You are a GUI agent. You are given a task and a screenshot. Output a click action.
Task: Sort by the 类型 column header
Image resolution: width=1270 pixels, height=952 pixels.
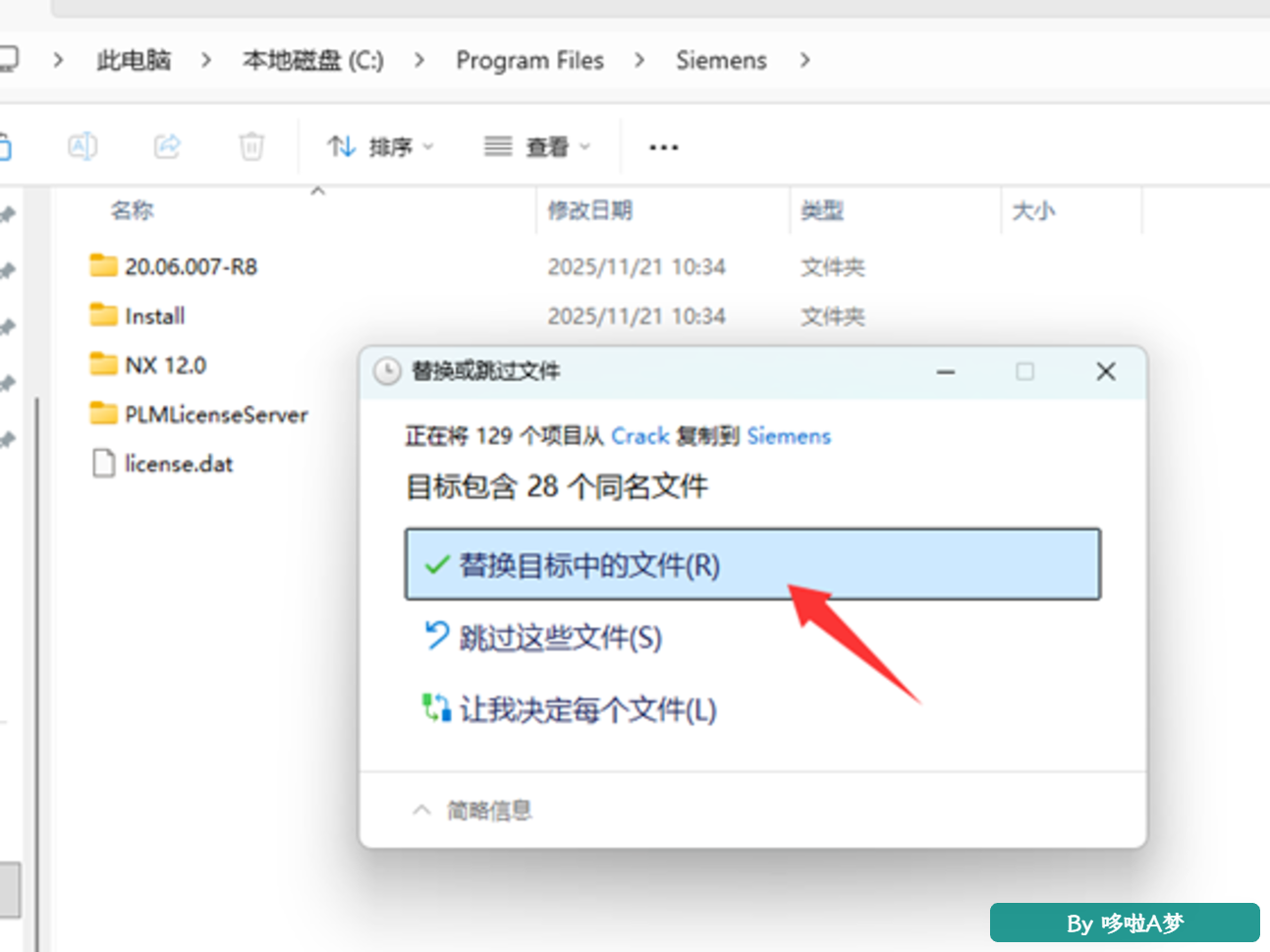(822, 210)
